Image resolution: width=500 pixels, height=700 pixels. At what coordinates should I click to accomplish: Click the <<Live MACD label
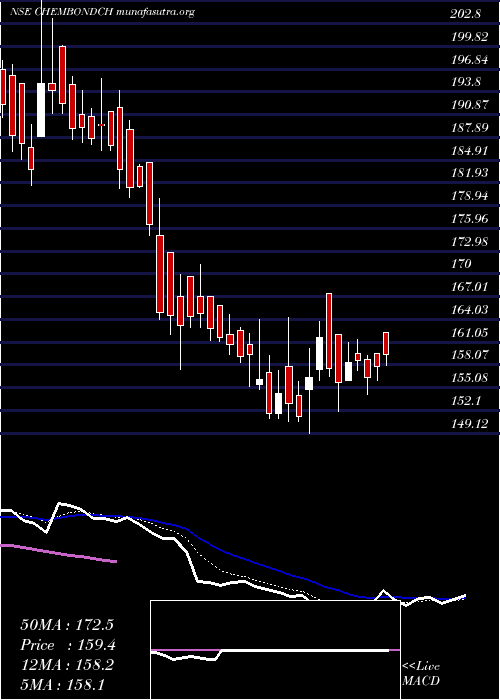pyautogui.click(x=421, y=674)
